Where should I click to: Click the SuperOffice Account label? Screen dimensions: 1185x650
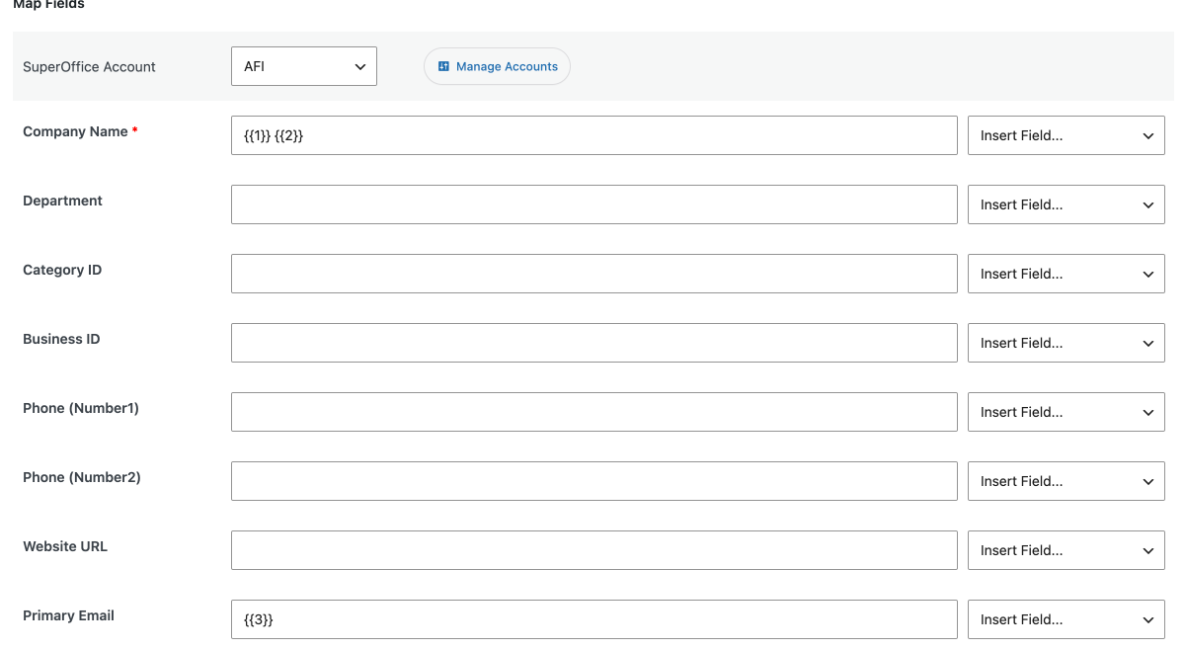[88, 67]
